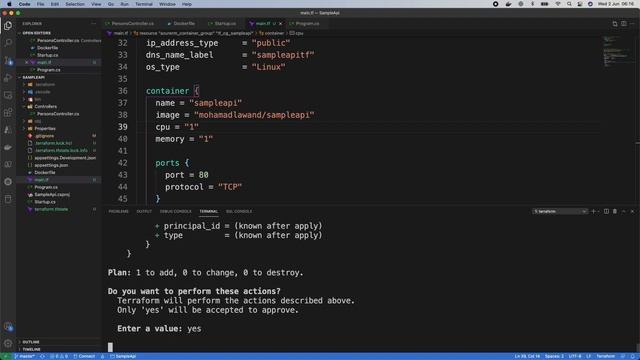The image size is (640, 360).
Task: Open the Terminal menu in menu bar
Action: [x=144, y=4]
